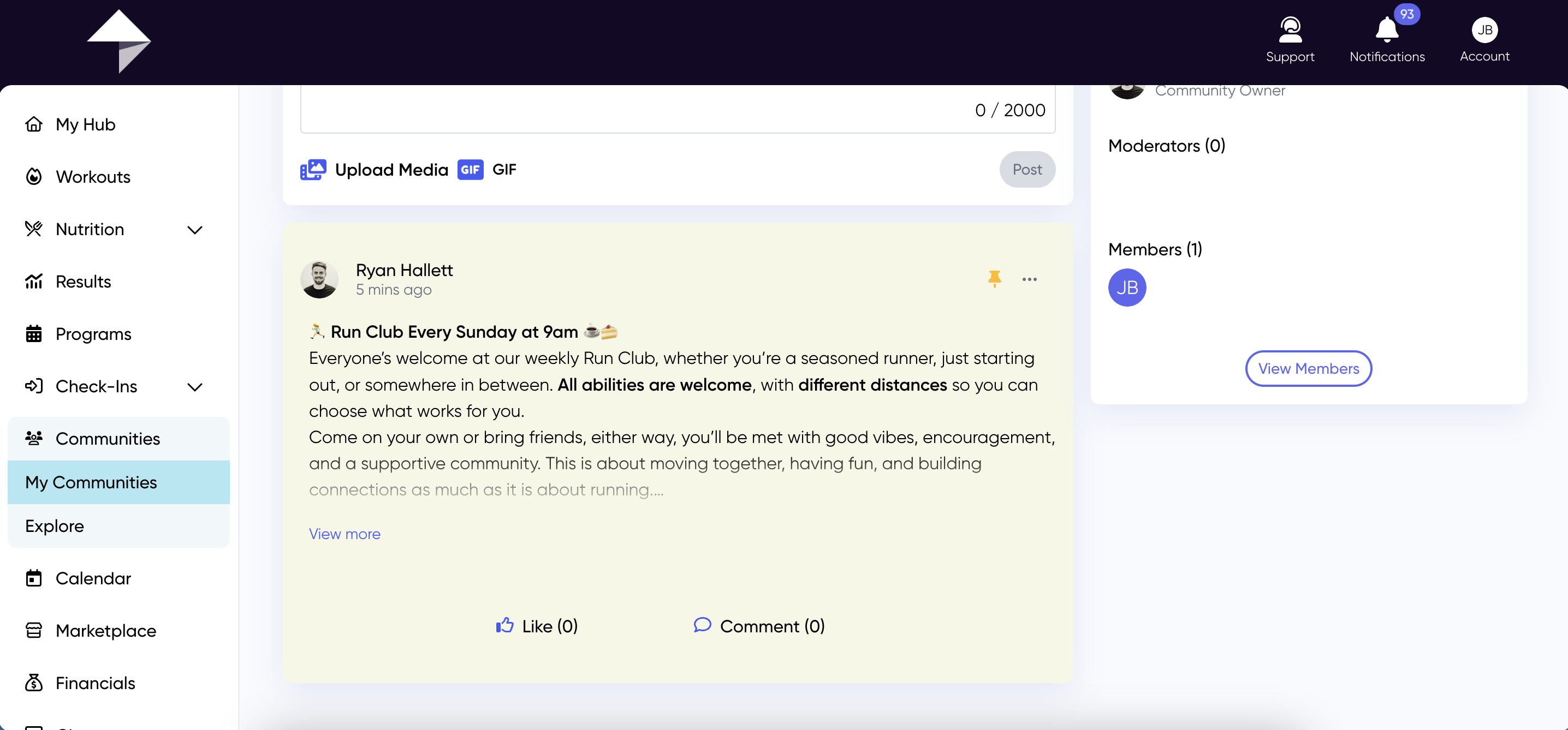Click Workouts flame icon

[x=34, y=176]
